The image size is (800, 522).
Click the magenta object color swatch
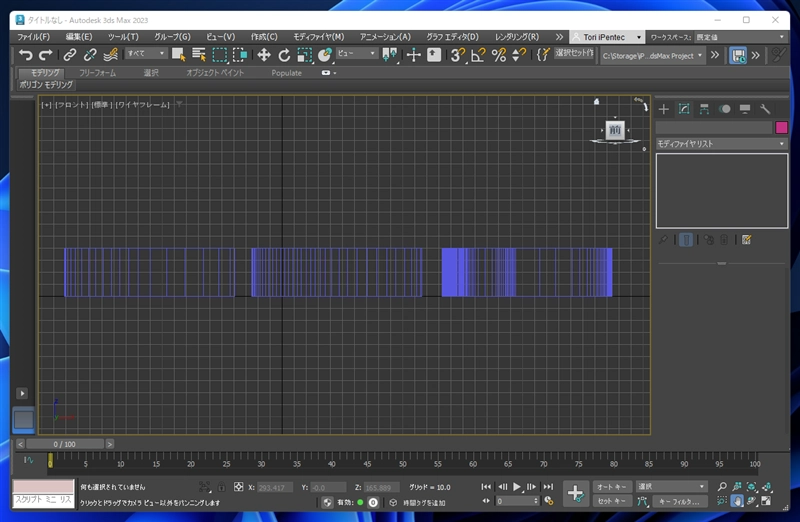click(x=781, y=128)
